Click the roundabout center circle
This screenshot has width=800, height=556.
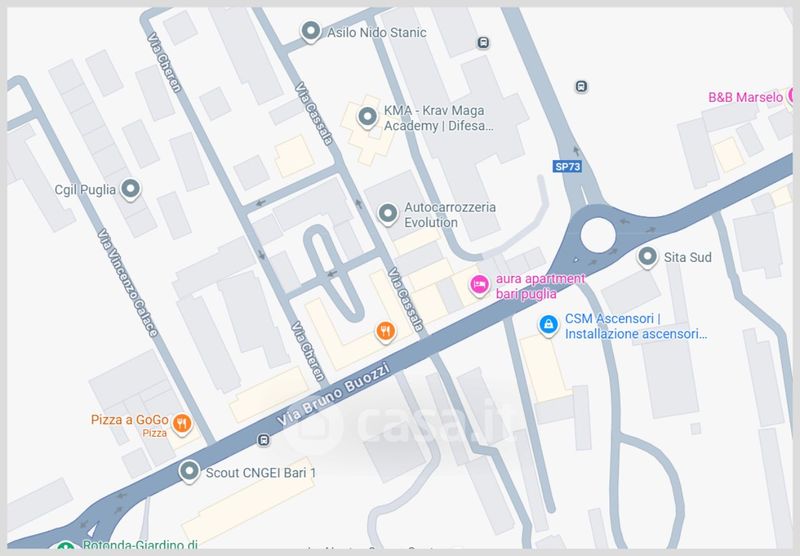click(x=598, y=235)
